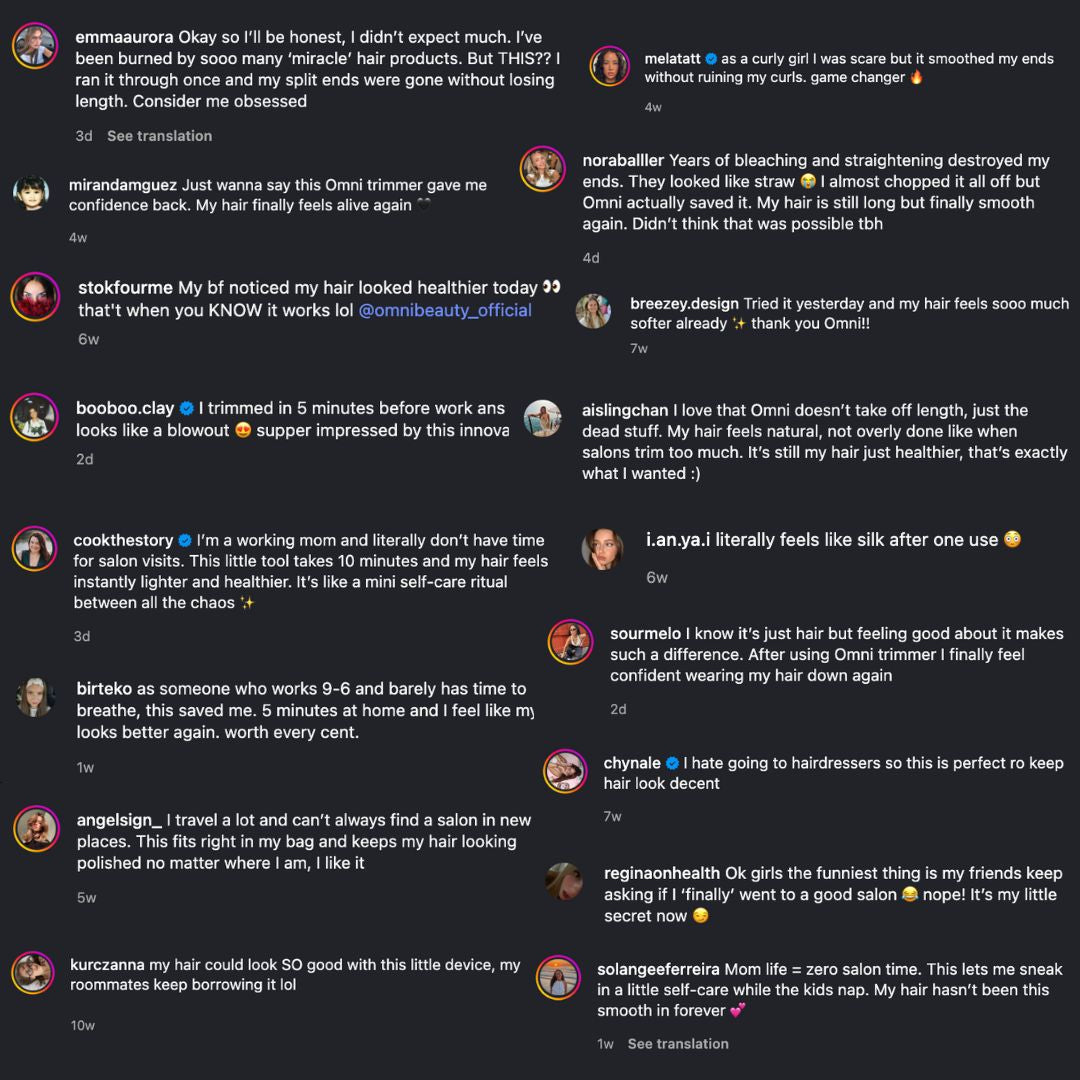Open the birteko username link

point(104,689)
